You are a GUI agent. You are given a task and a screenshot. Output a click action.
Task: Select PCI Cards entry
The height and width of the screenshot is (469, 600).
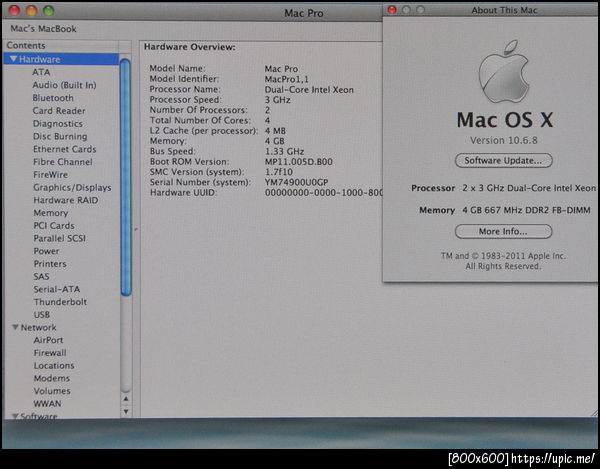54,226
